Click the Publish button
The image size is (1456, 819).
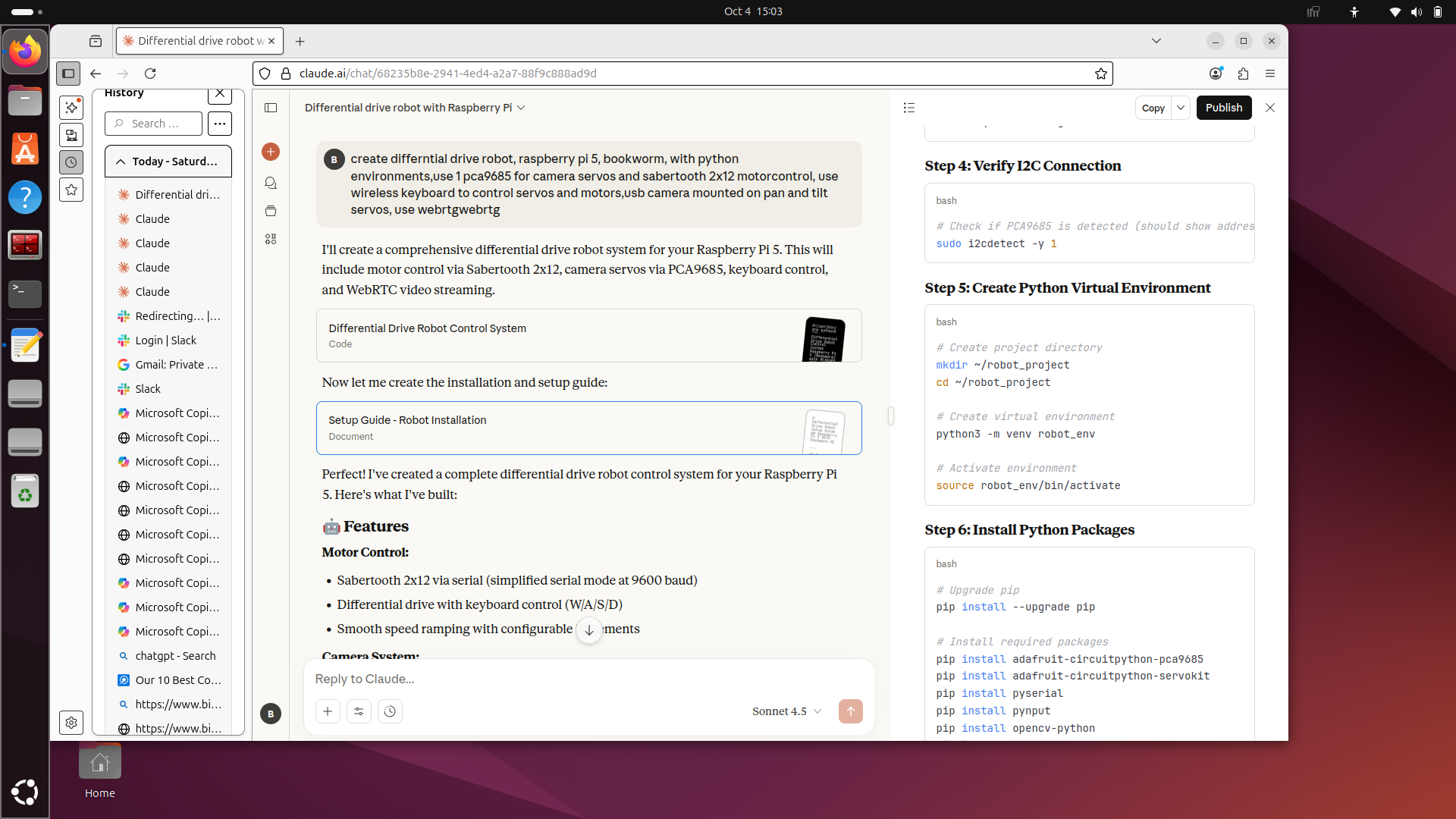click(x=1223, y=108)
